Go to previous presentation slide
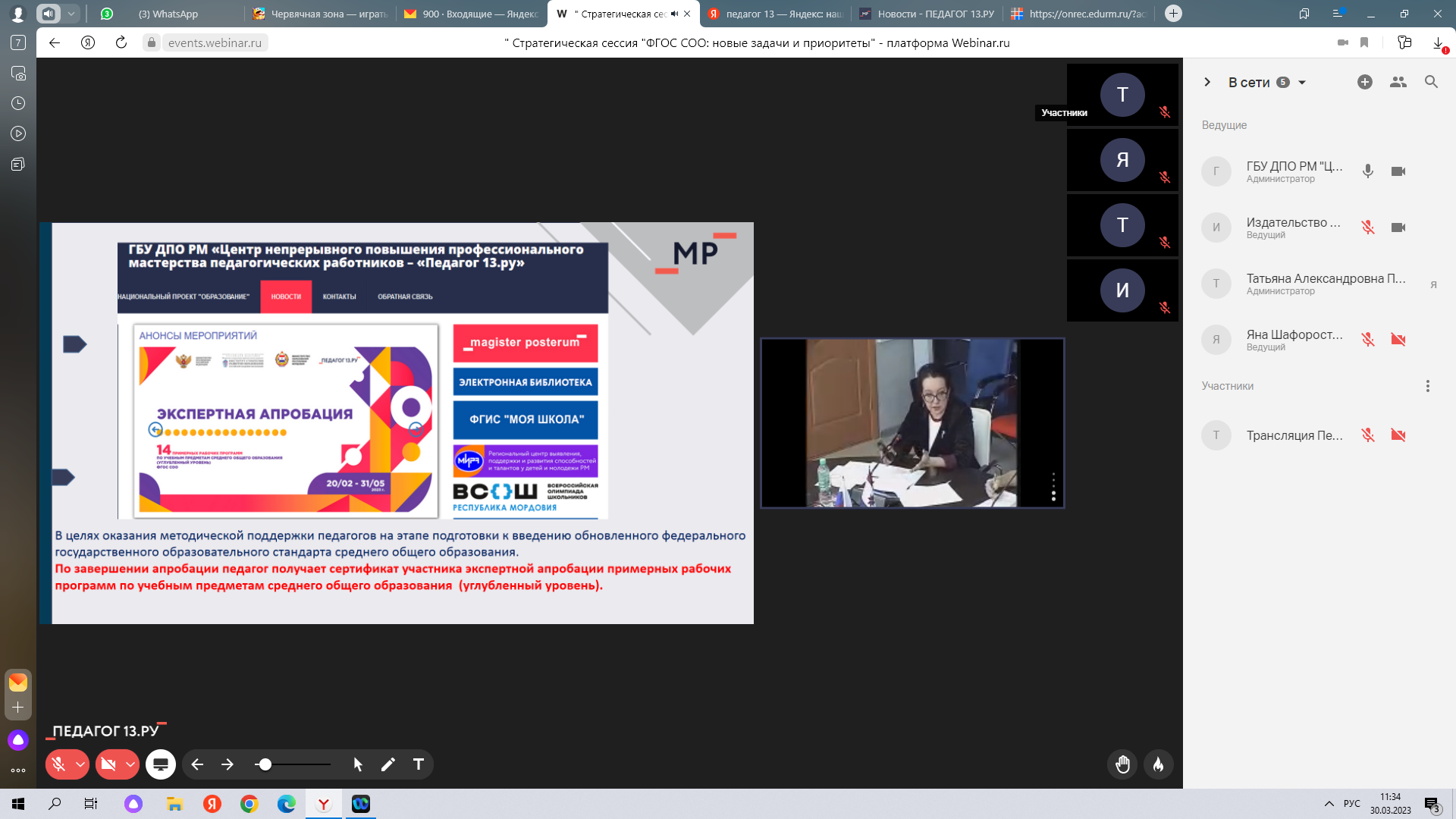The height and width of the screenshot is (819, 1456). pyautogui.click(x=197, y=764)
